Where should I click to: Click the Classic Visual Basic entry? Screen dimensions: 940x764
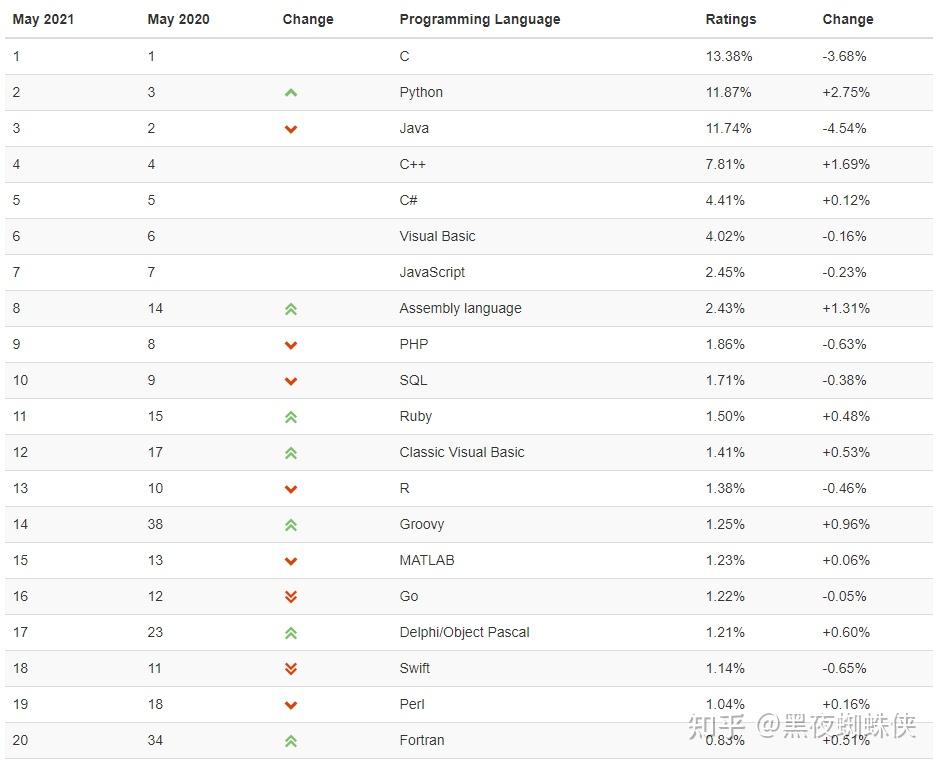pos(461,452)
